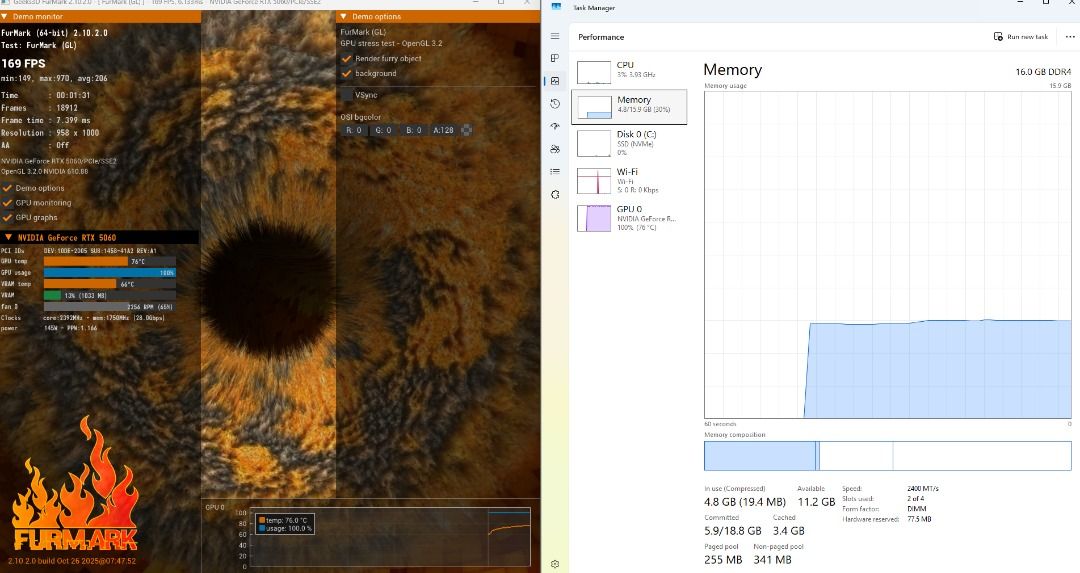The height and width of the screenshot is (573, 1080).
Task: Click the Cached 3.4 GB value
Action: (789, 531)
